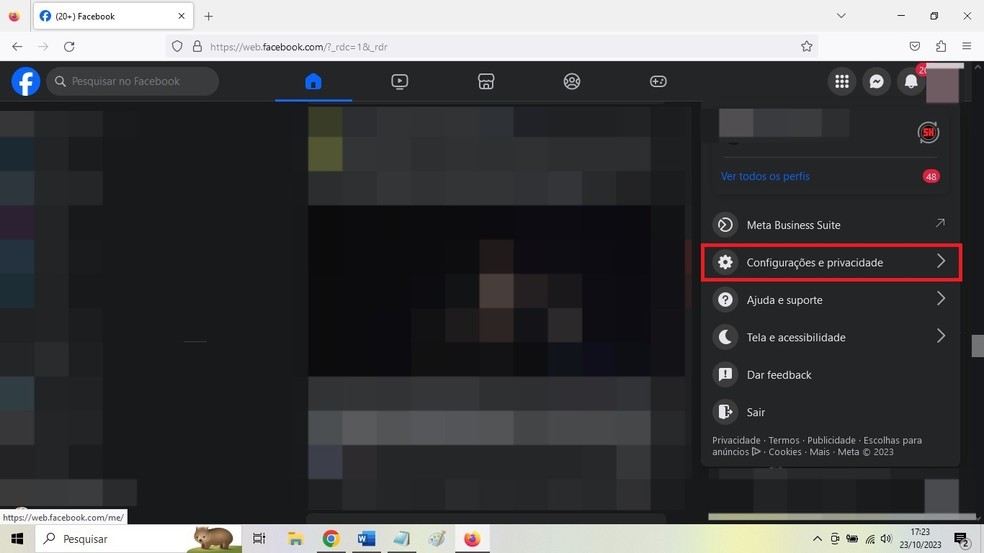Open Word from taskbar
The width and height of the screenshot is (984, 553).
[x=366, y=539]
